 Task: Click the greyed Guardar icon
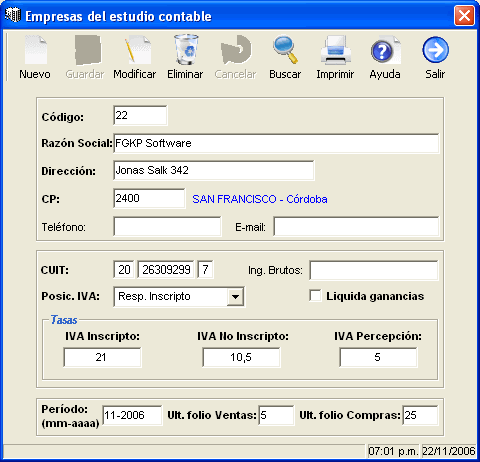click(x=87, y=50)
